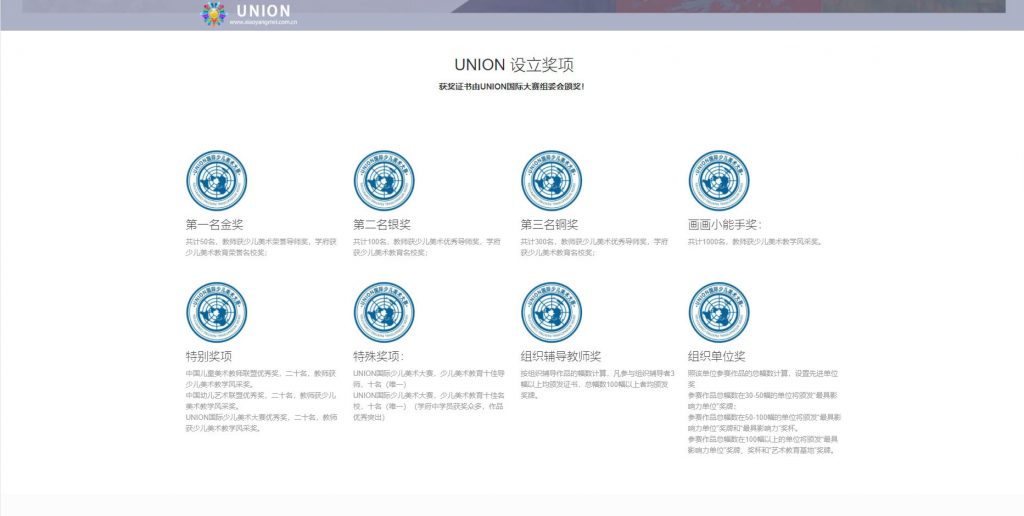Click the emblem above 组织辅导教师奖
This screenshot has height=516, width=1024.
(551, 312)
